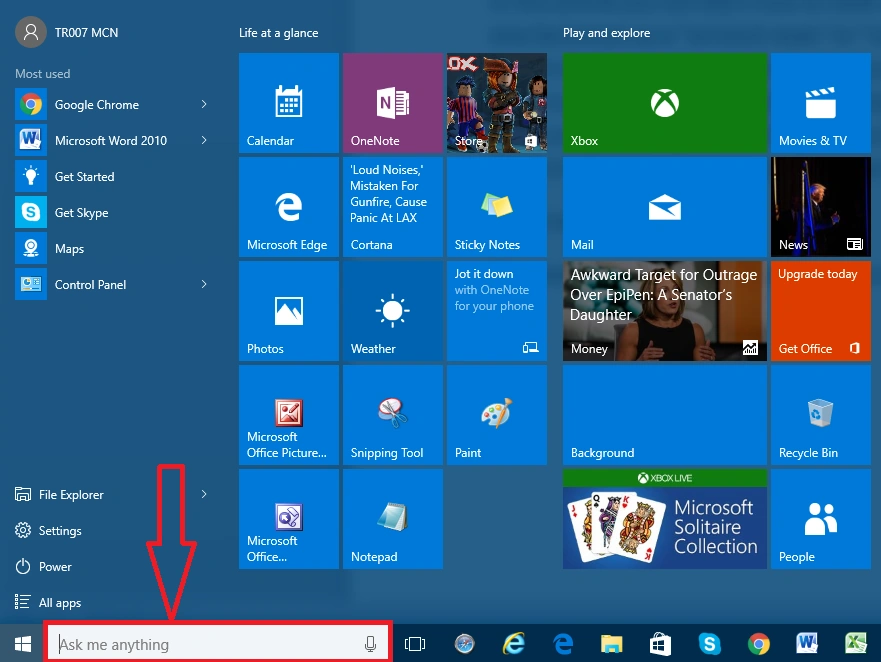The height and width of the screenshot is (662, 881).
Task: Open Excel from the taskbar
Action: (856, 644)
